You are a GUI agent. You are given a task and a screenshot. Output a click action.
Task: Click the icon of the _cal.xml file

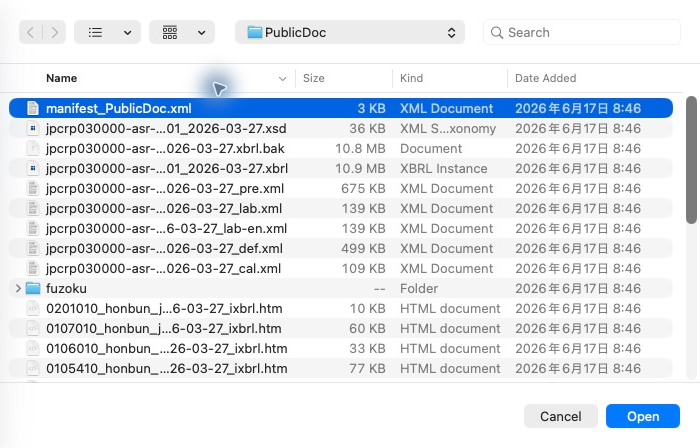33,269
